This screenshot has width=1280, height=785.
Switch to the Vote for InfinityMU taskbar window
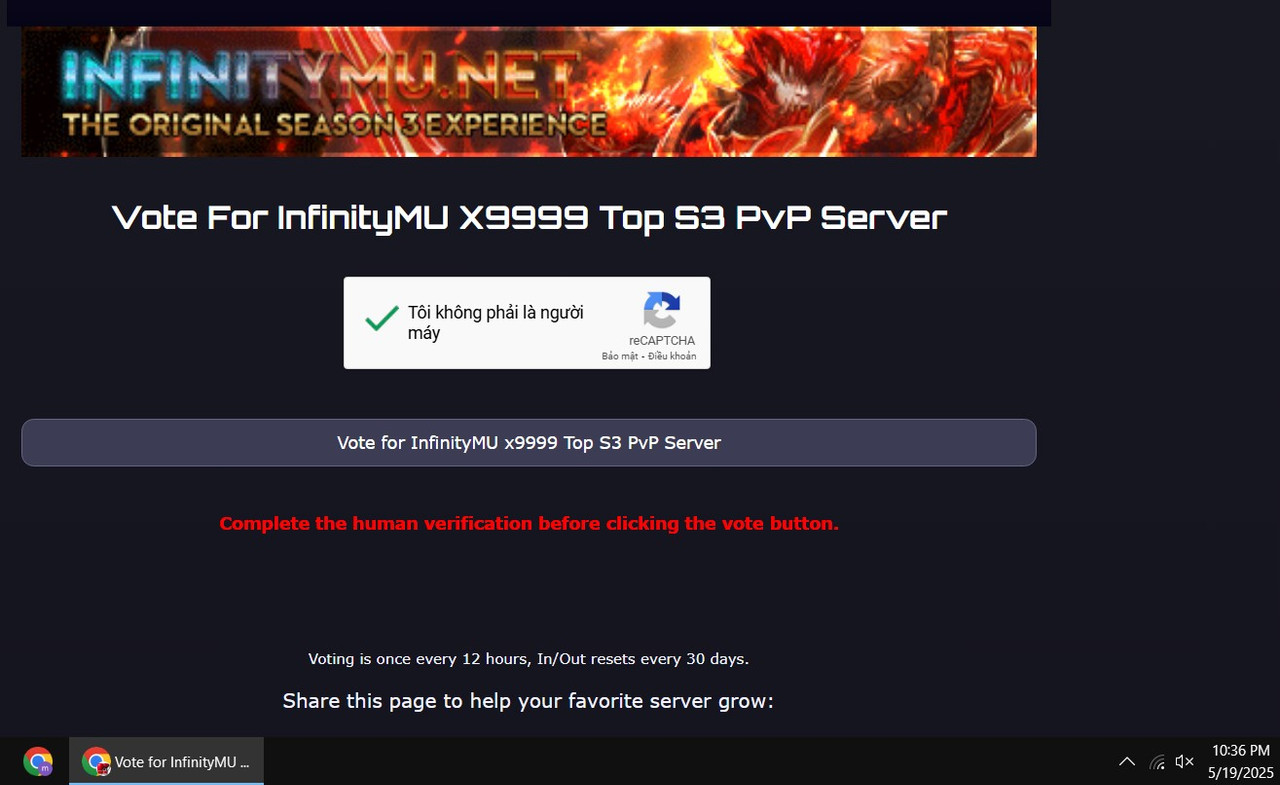tap(166, 762)
